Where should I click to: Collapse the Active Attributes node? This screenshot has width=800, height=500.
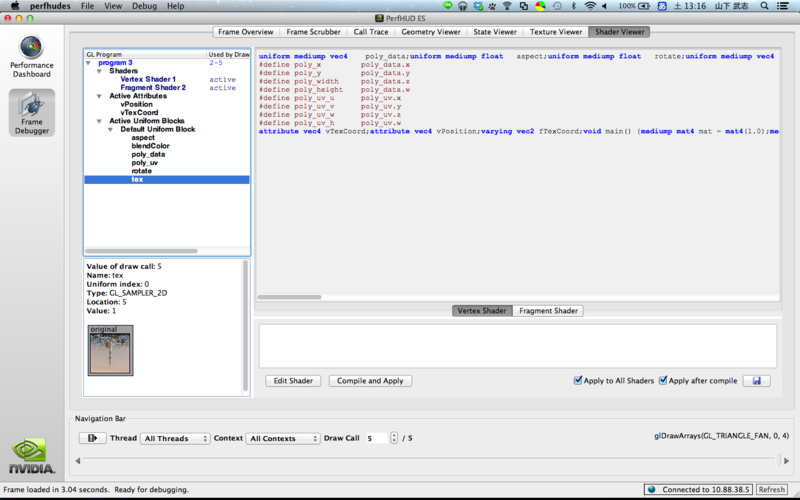[99, 96]
